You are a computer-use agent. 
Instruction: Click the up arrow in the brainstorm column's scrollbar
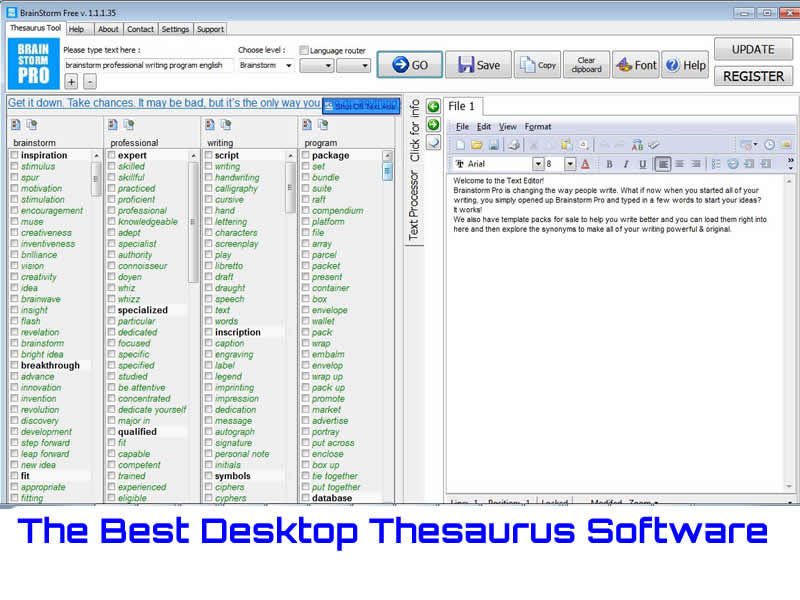(x=96, y=155)
